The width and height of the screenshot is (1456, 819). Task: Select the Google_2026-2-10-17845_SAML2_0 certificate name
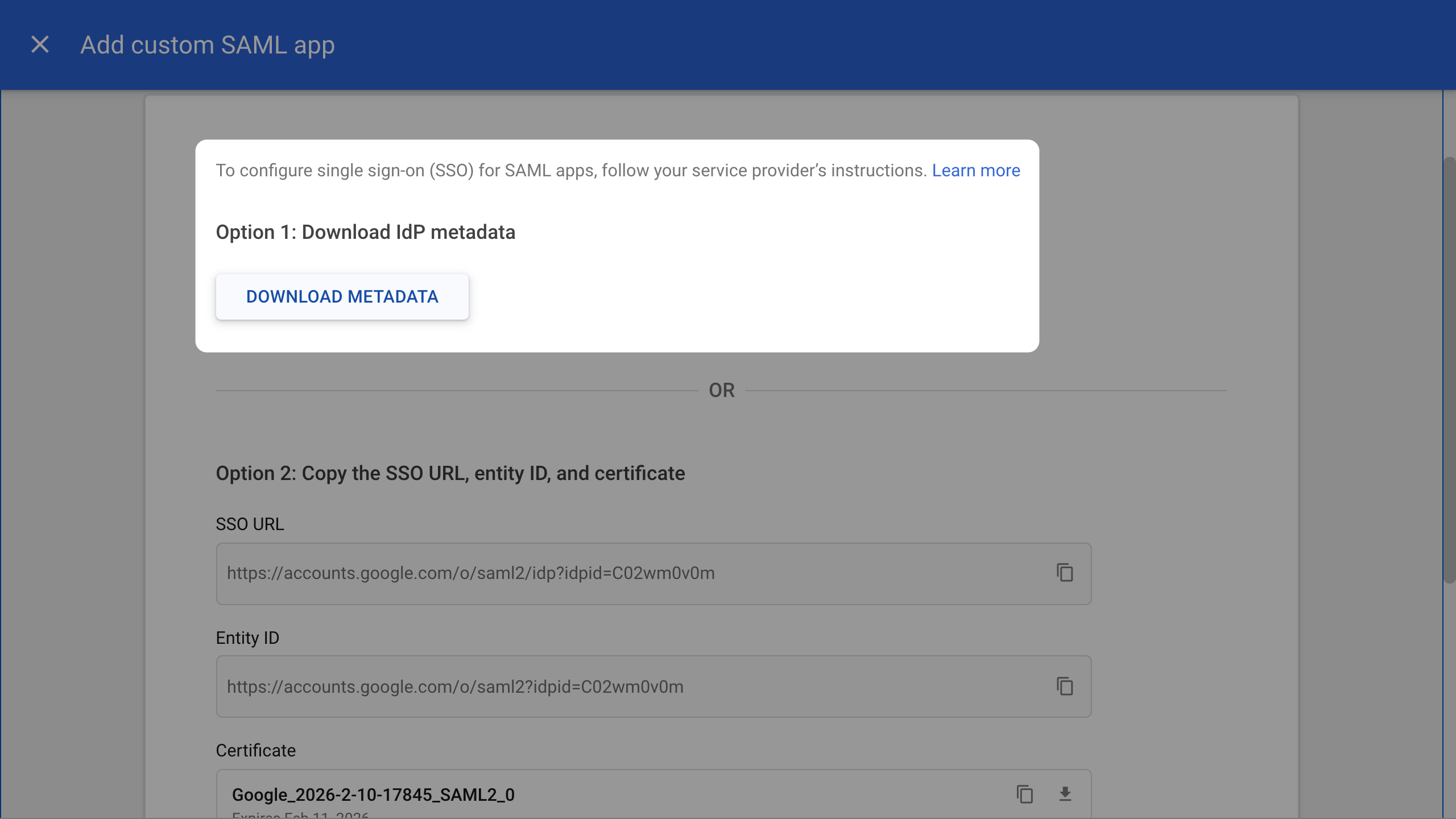[x=373, y=795]
